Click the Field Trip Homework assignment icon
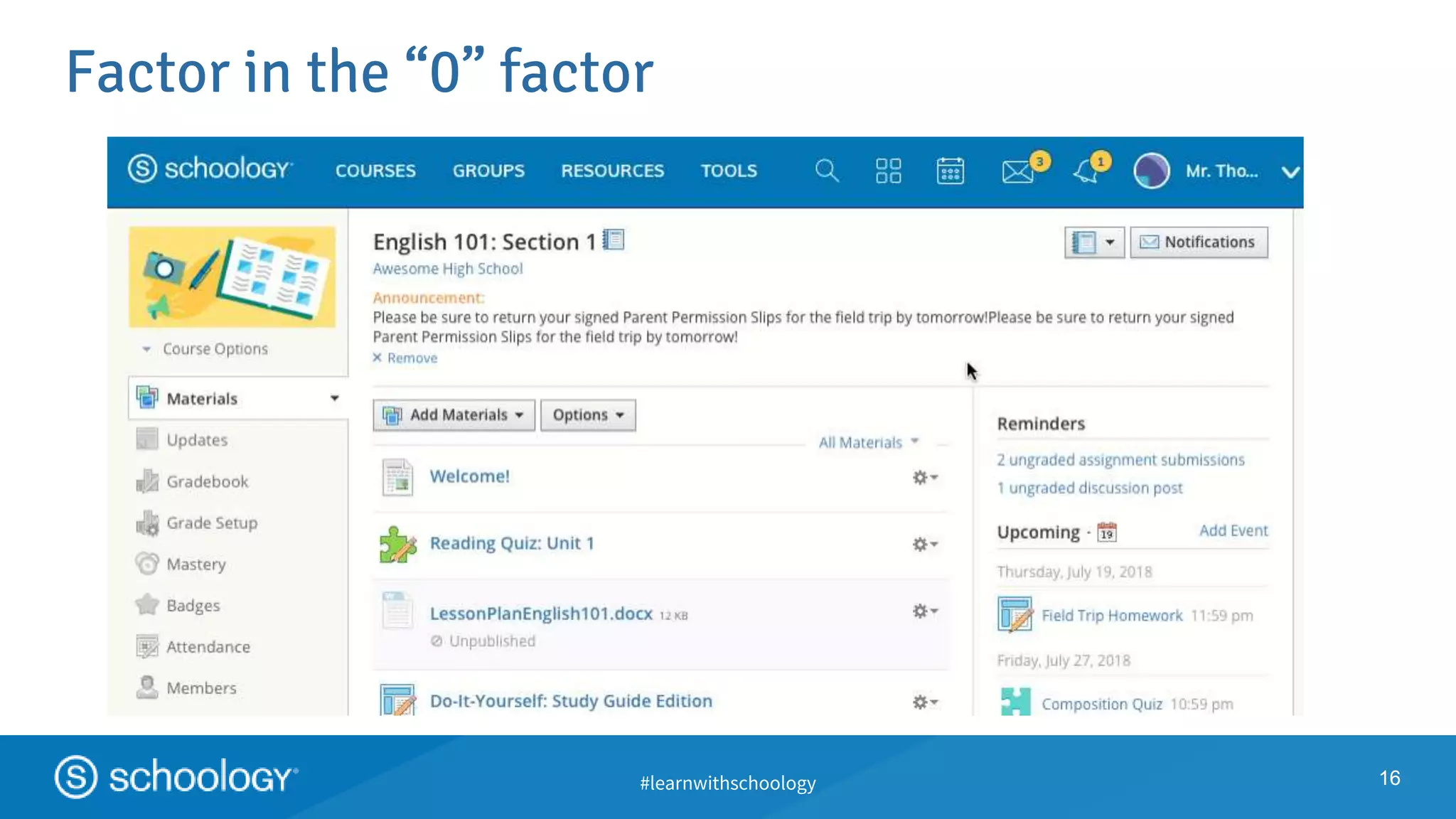This screenshot has height=819, width=1456. (1015, 614)
